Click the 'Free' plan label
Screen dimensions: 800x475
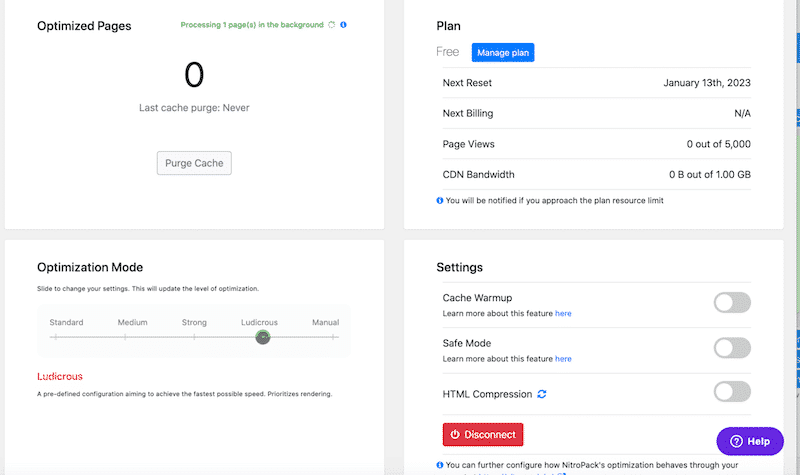tap(447, 52)
